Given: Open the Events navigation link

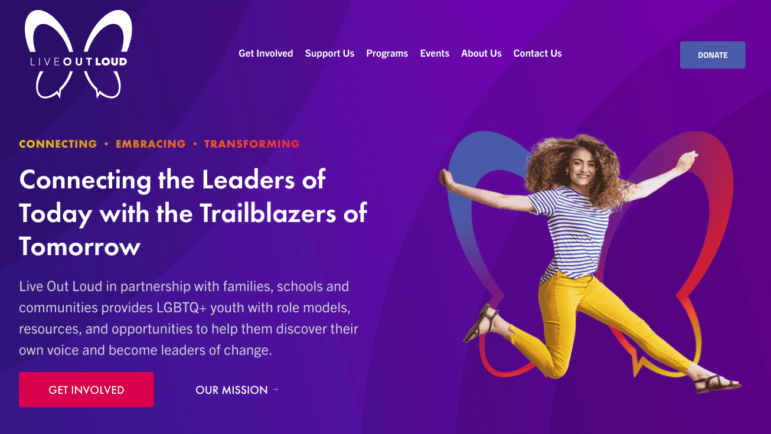Looking at the screenshot, I should click(x=434, y=53).
